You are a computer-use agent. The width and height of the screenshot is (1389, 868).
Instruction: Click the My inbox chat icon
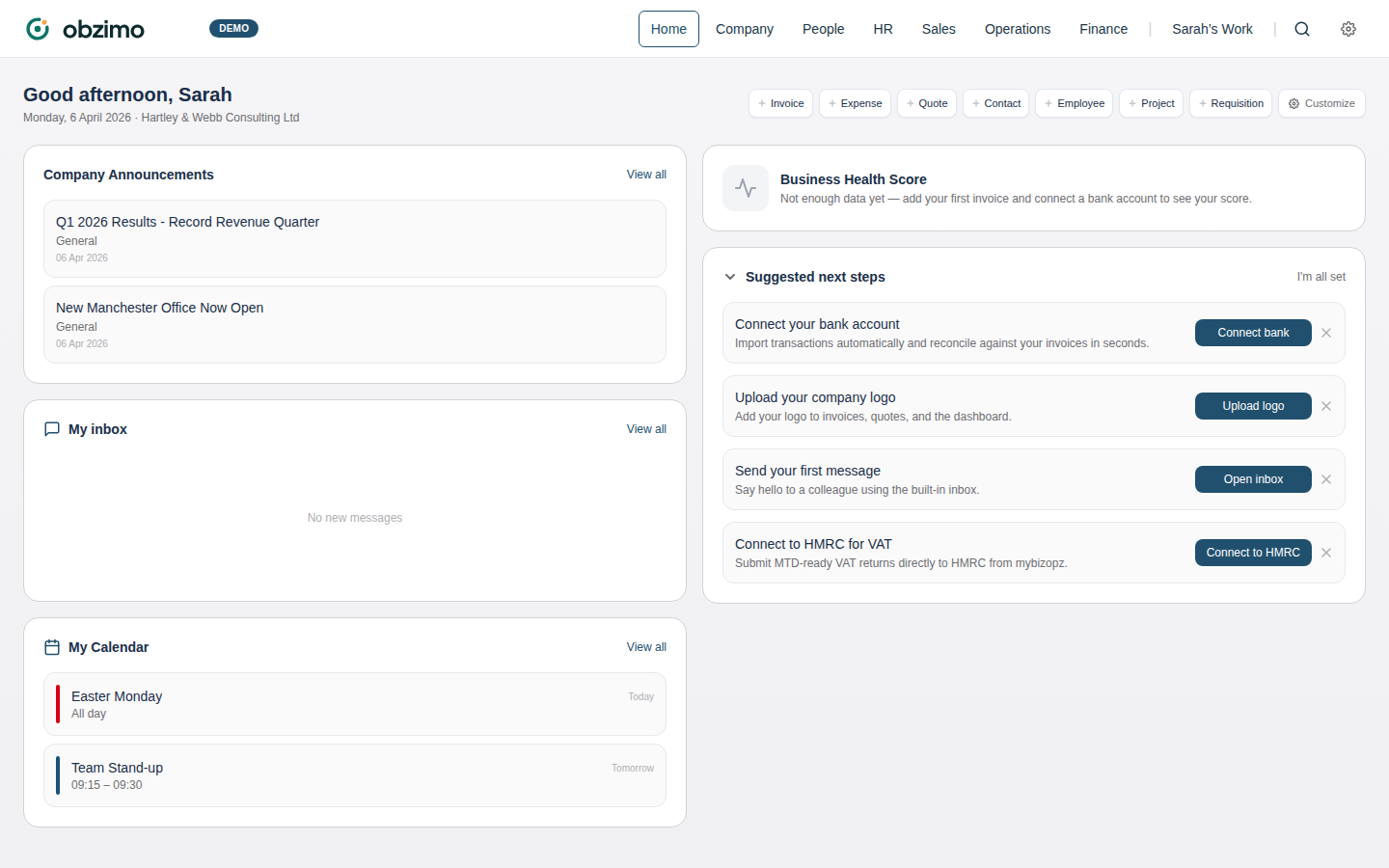(x=52, y=429)
